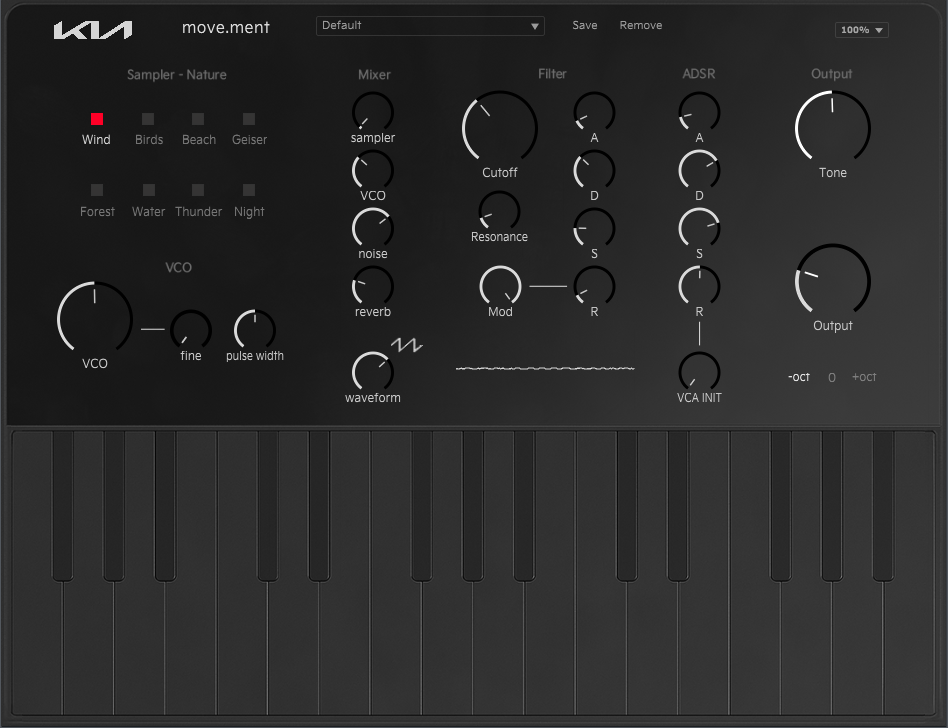Click the VCA INIT knob
The image size is (948, 728).
pyautogui.click(x=698, y=371)
